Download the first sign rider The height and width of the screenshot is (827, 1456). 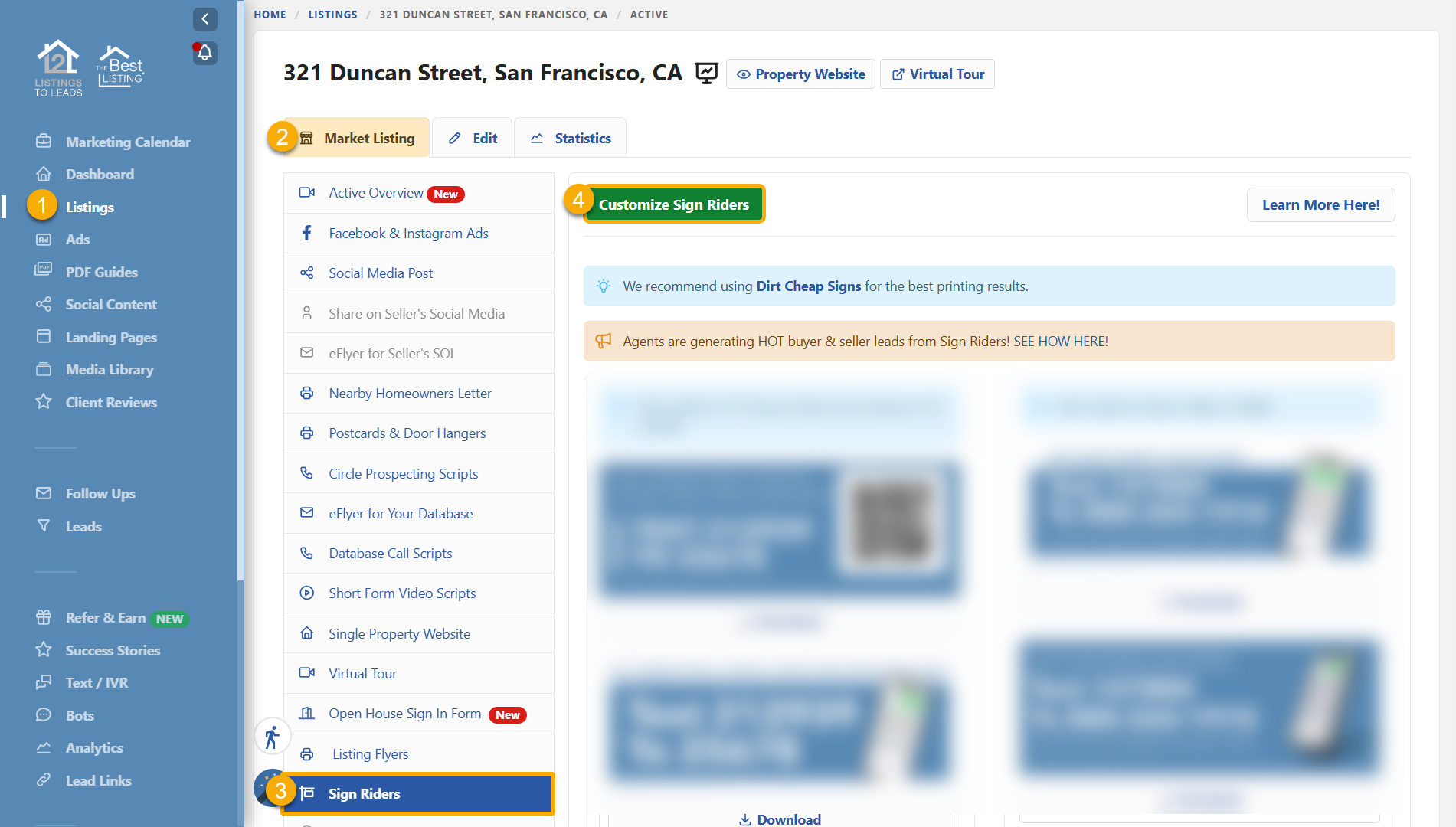coord(780,819)
